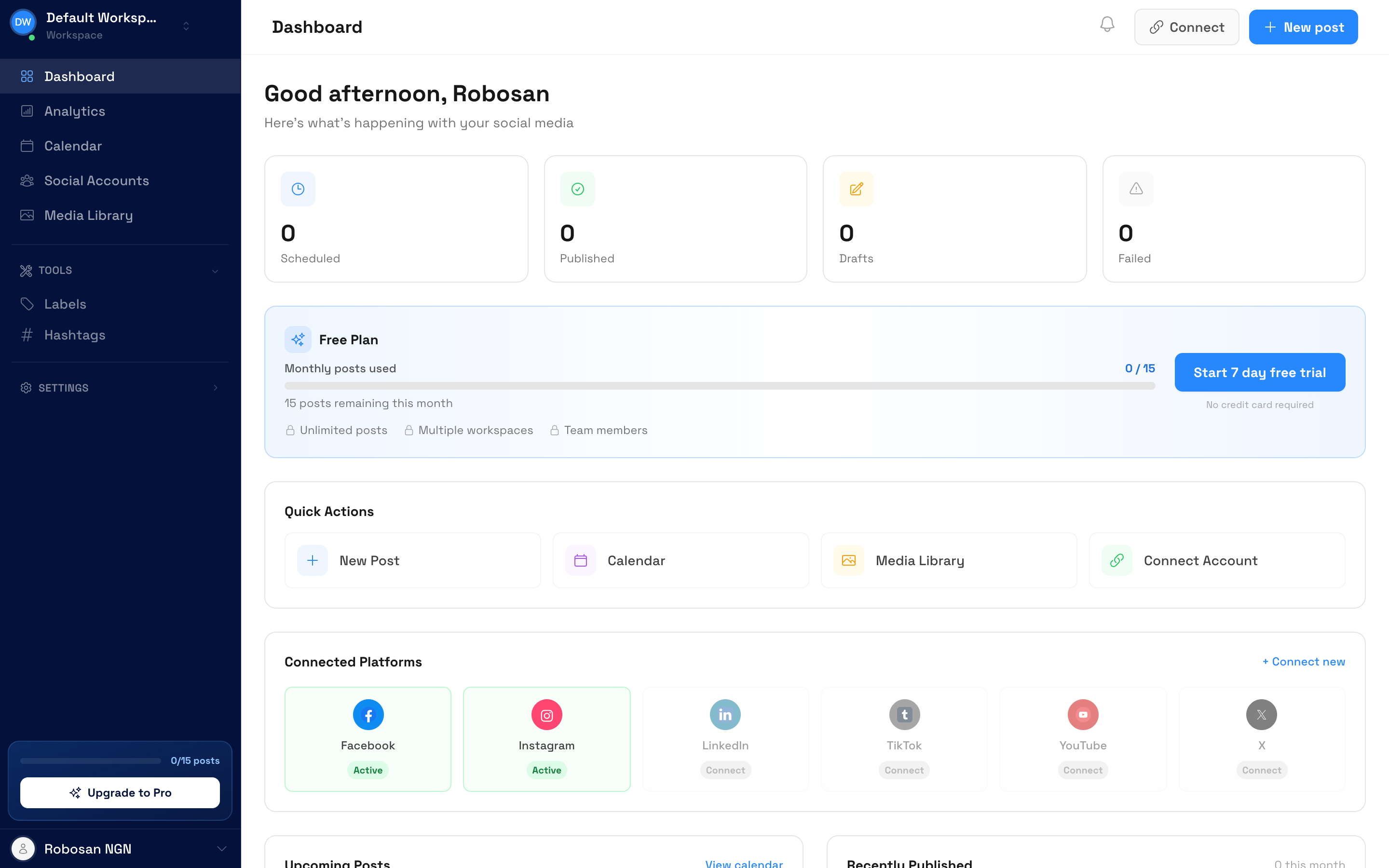Open Social Accounts from the sidebar
This screenshot has width=1389, height=868.
coord(96,180)
